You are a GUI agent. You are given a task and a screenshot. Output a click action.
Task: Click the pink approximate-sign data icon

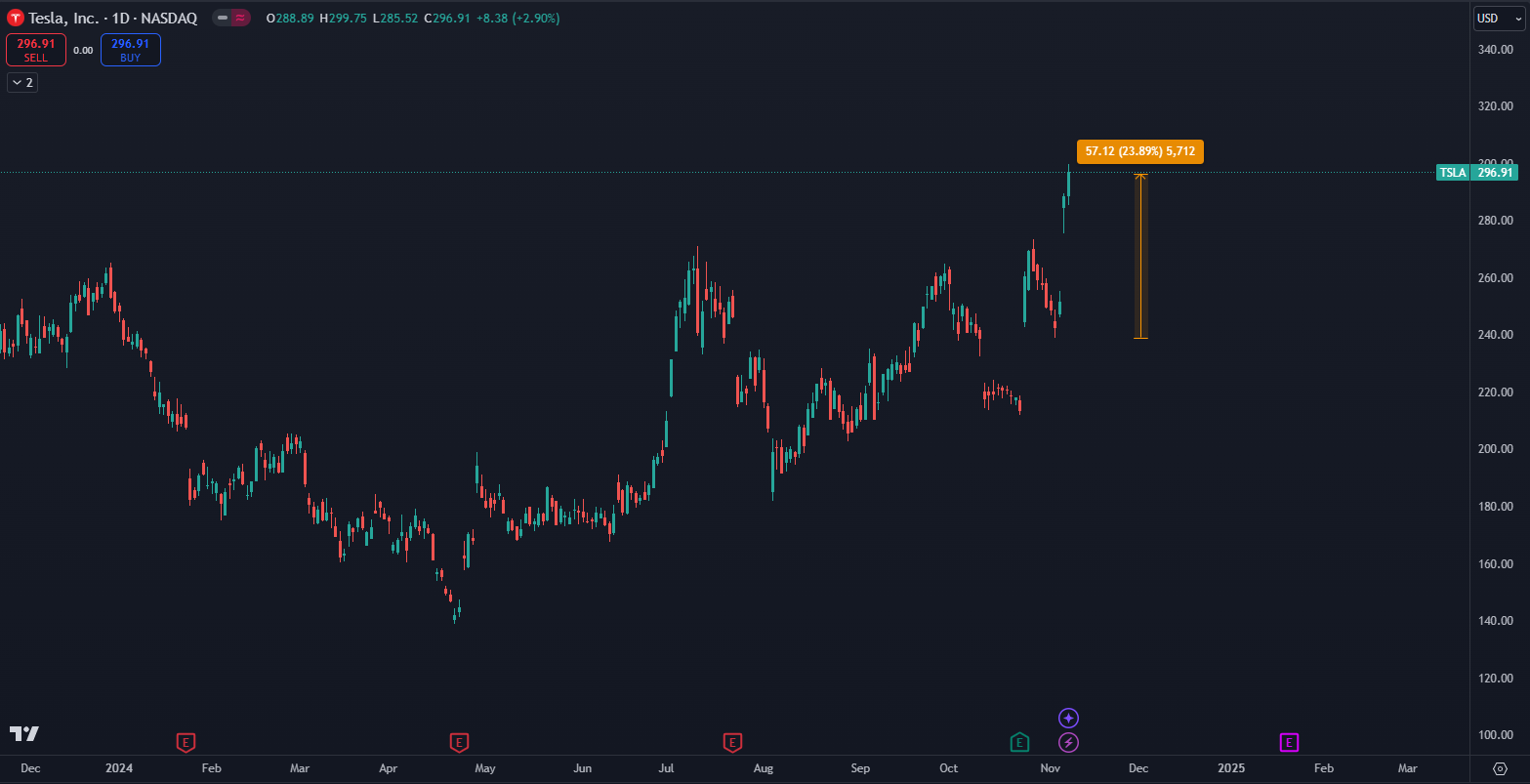239,19
